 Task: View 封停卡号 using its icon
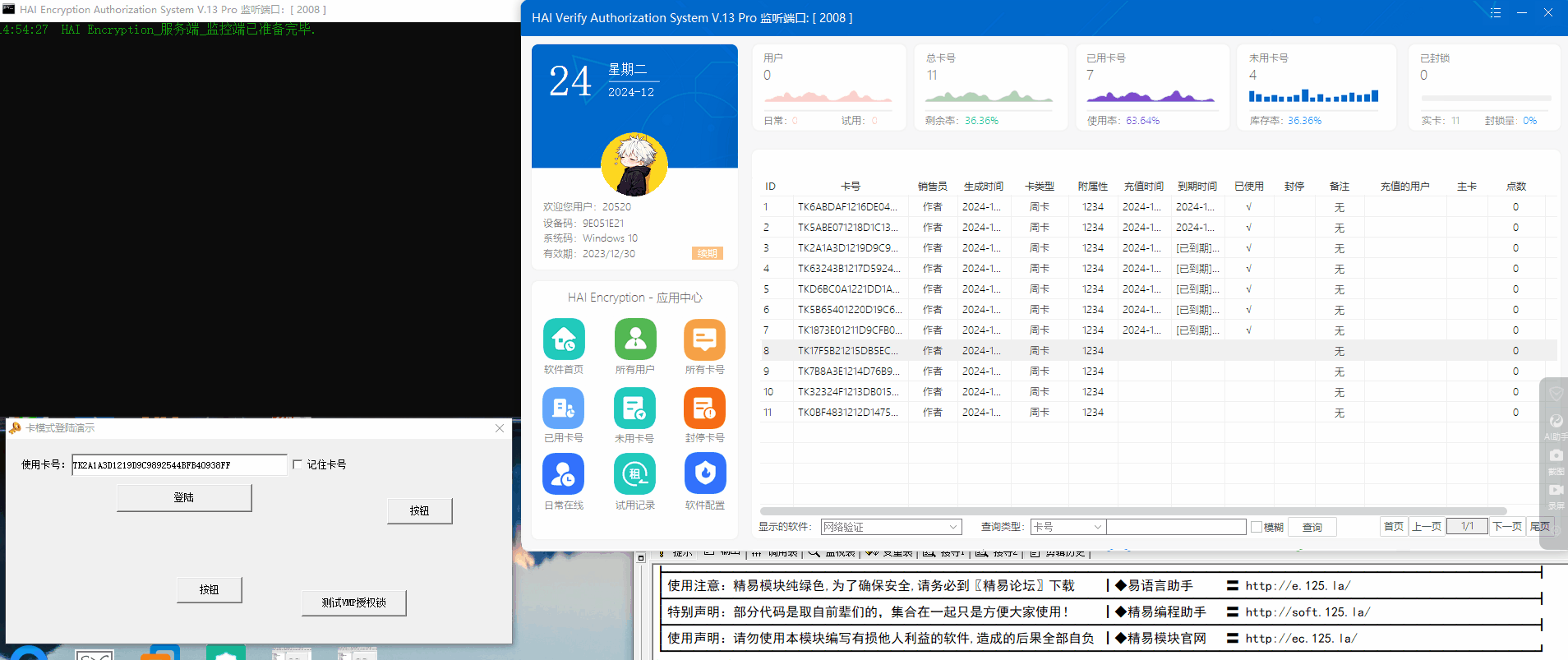coord(704,408)
